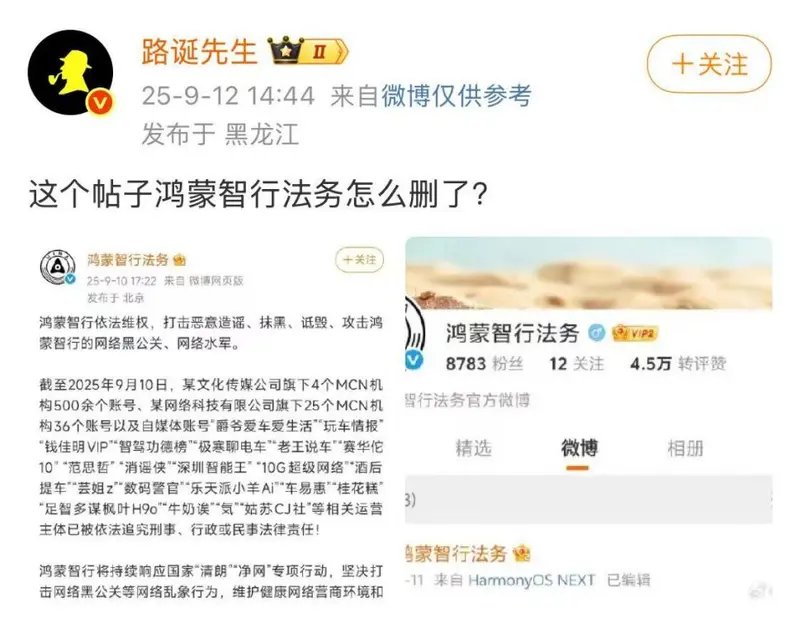This screenshot has width=800, height=629.
Task: Tap the orange V verification badge on the avatar
Action: pyautogui.click(x=100, y=103)
